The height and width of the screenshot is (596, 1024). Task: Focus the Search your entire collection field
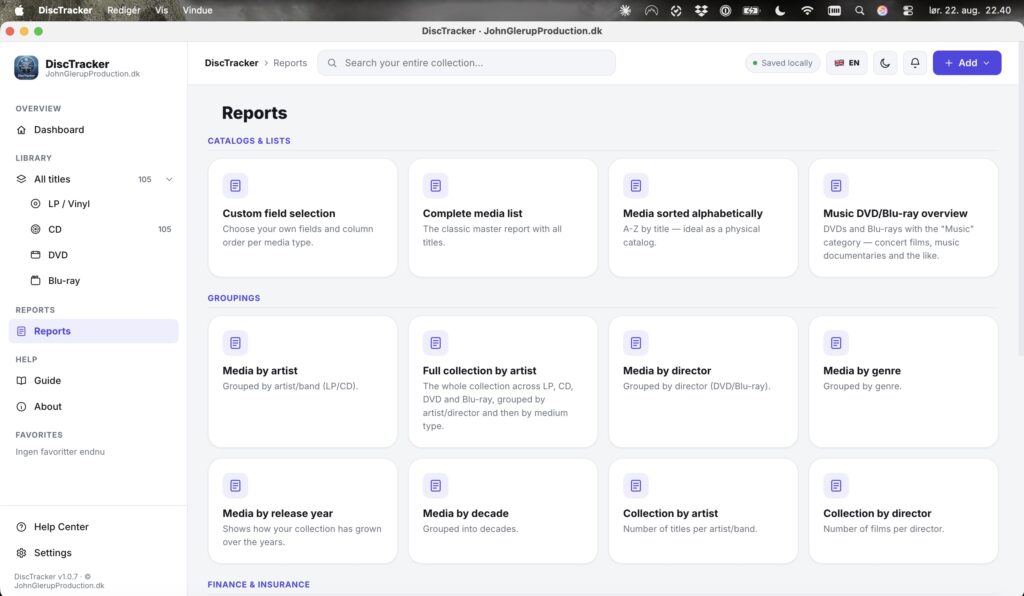466,63
